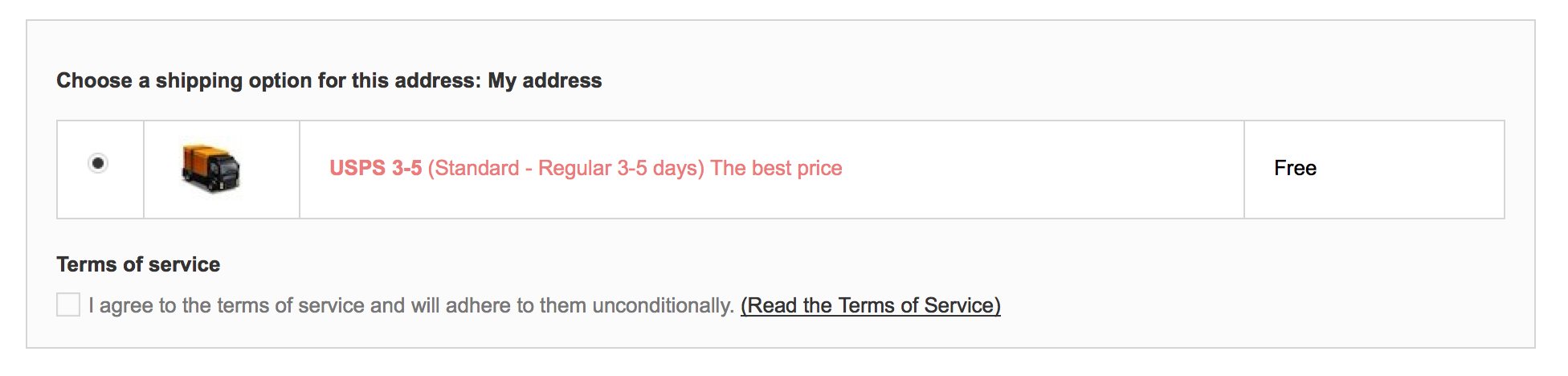1568x376 pixels.
Task: Click the cab of the truck image
Action: click(225, 172)
